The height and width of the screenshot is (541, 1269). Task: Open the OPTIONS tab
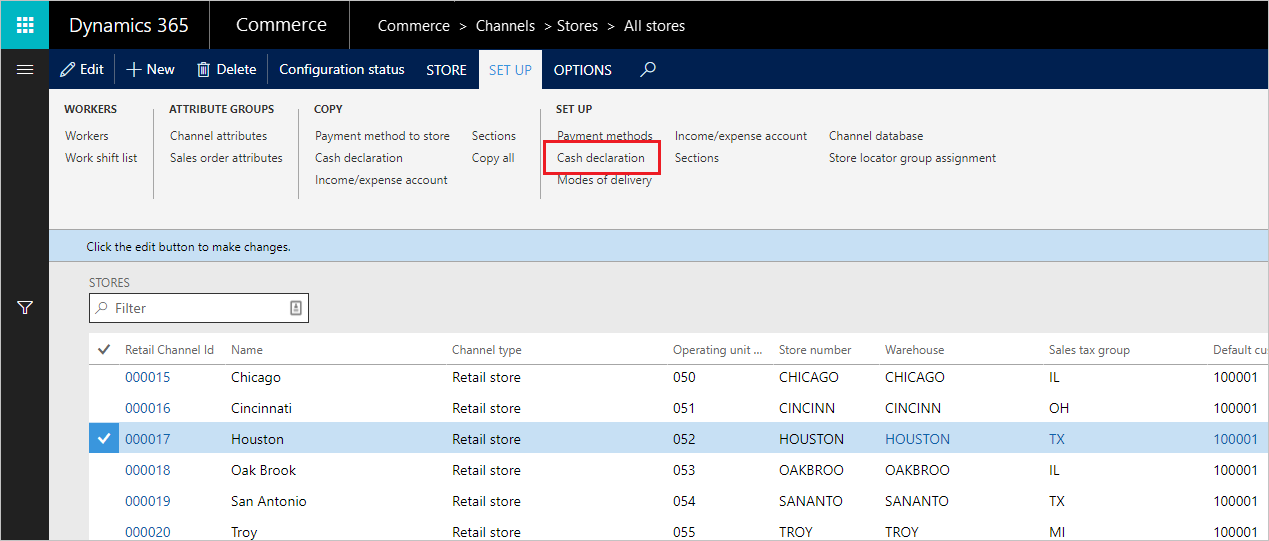pos(582,70)
